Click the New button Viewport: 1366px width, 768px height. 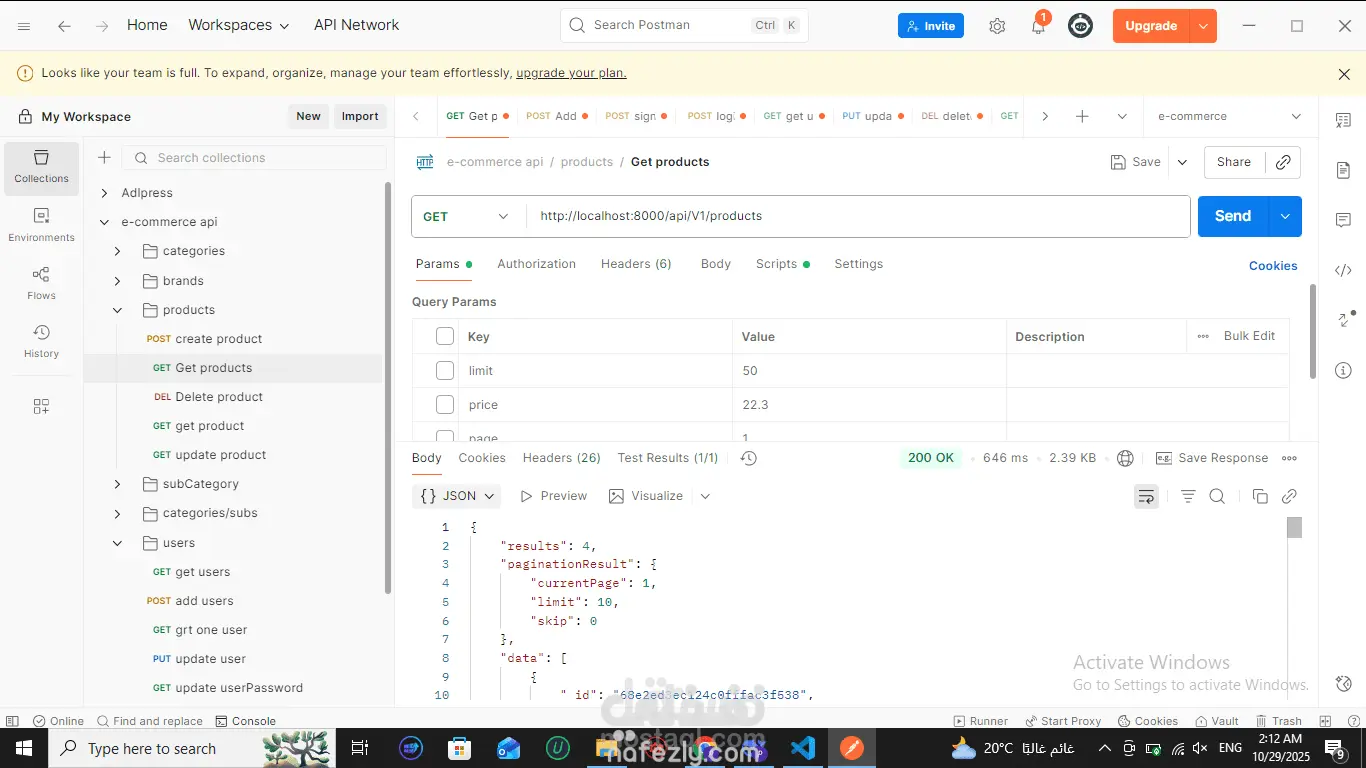[308, 117]
